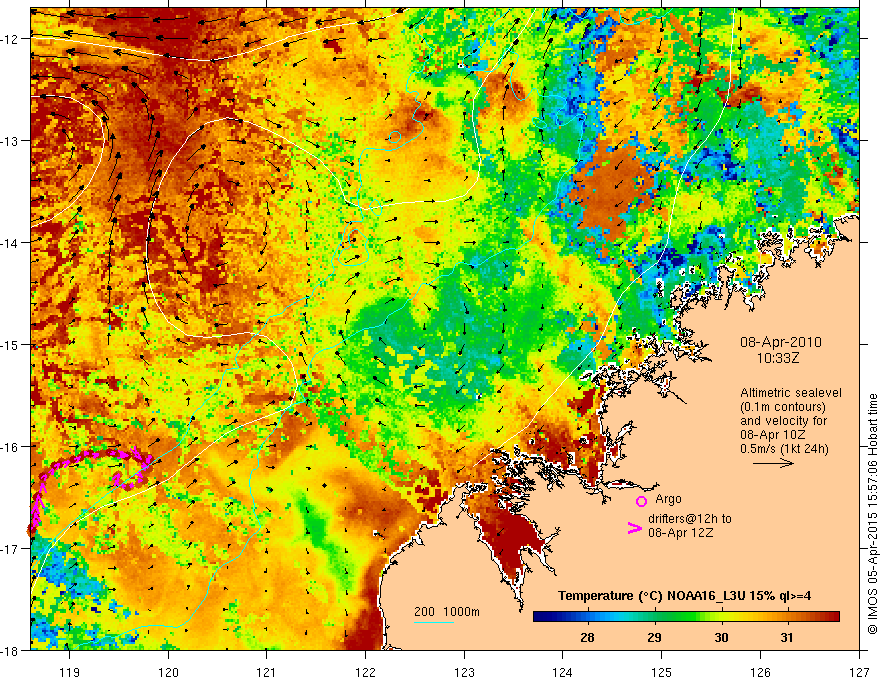This screenshot has height=680, width=880.
Task: Click the longitude axis label 119
Action: (70, 672)
